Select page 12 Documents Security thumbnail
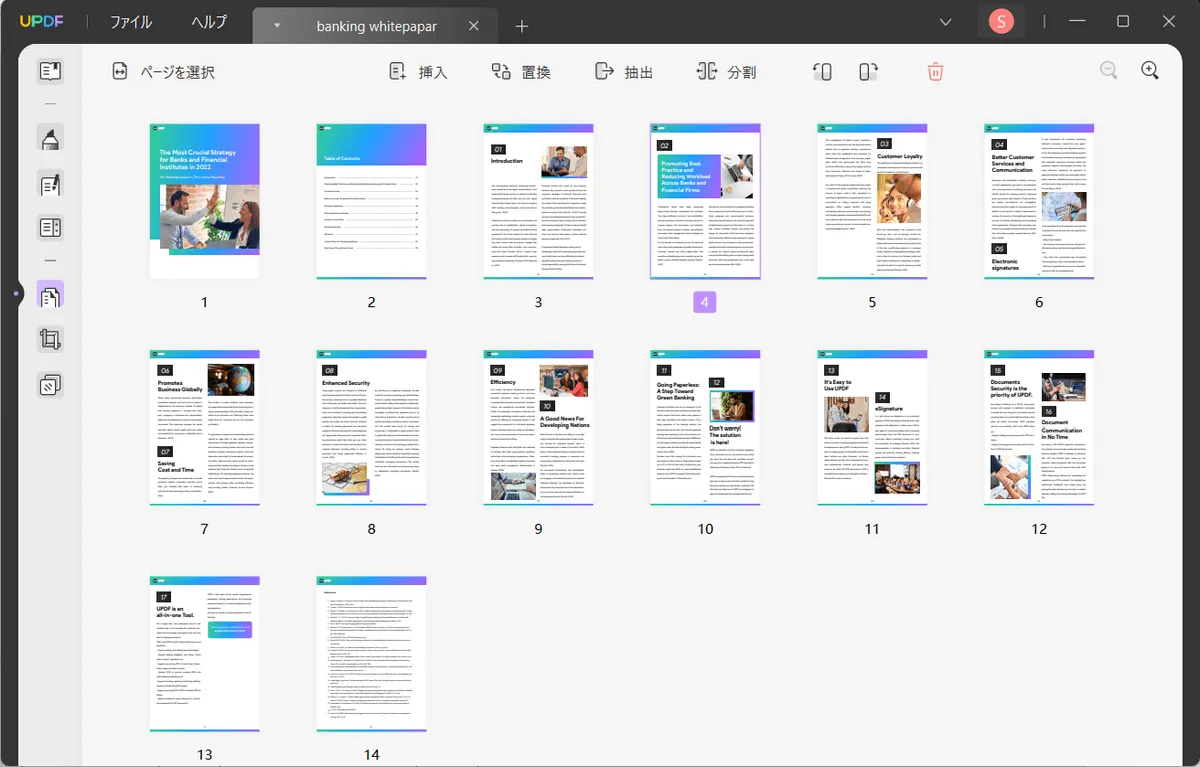 coord(1039,427)
